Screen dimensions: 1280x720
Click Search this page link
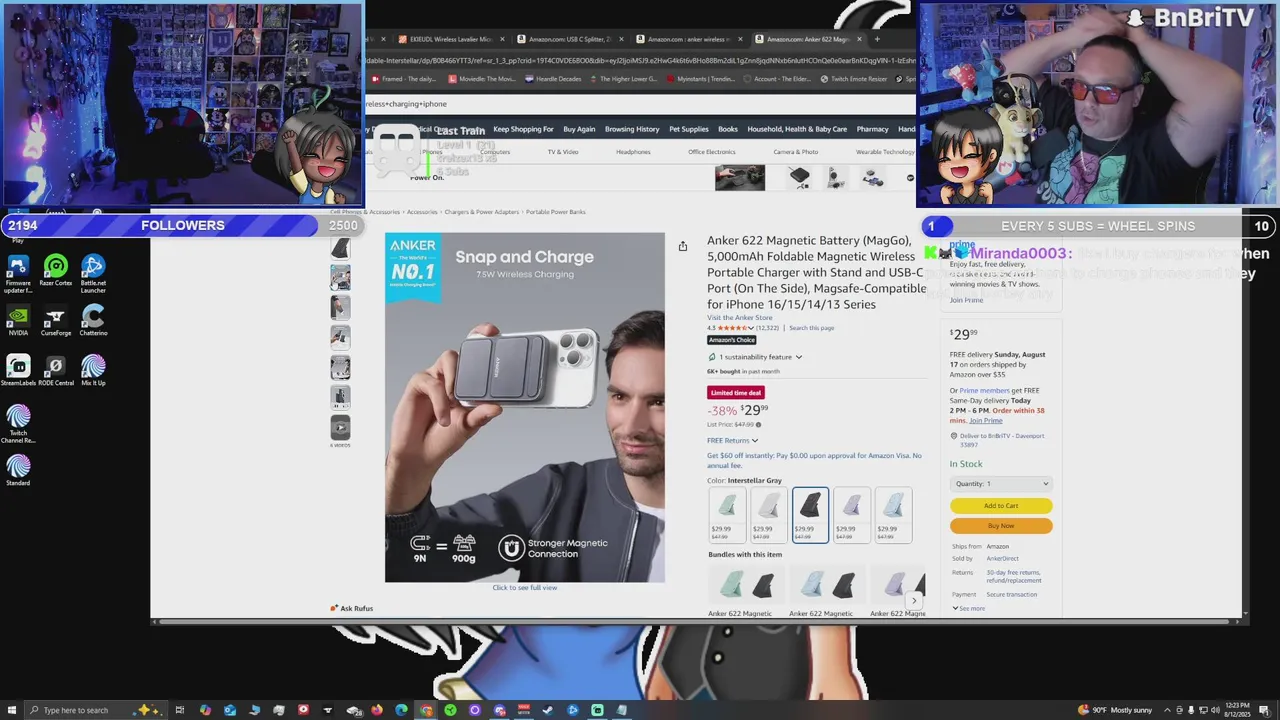point(811,328)
